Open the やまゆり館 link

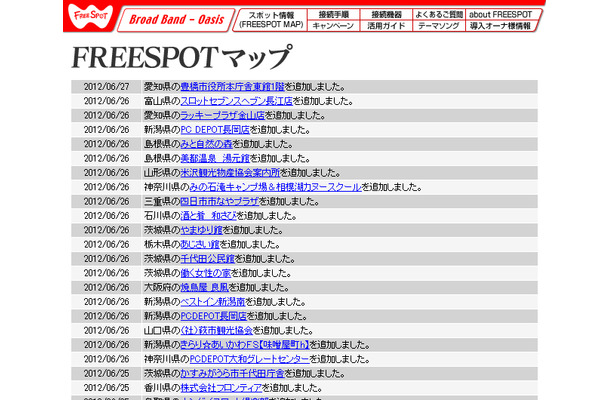202,230
